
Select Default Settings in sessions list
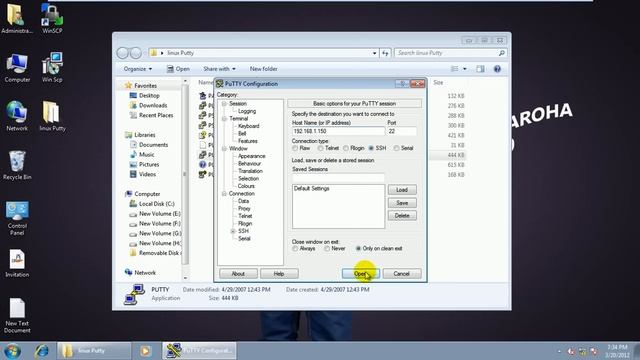(311, 189)
